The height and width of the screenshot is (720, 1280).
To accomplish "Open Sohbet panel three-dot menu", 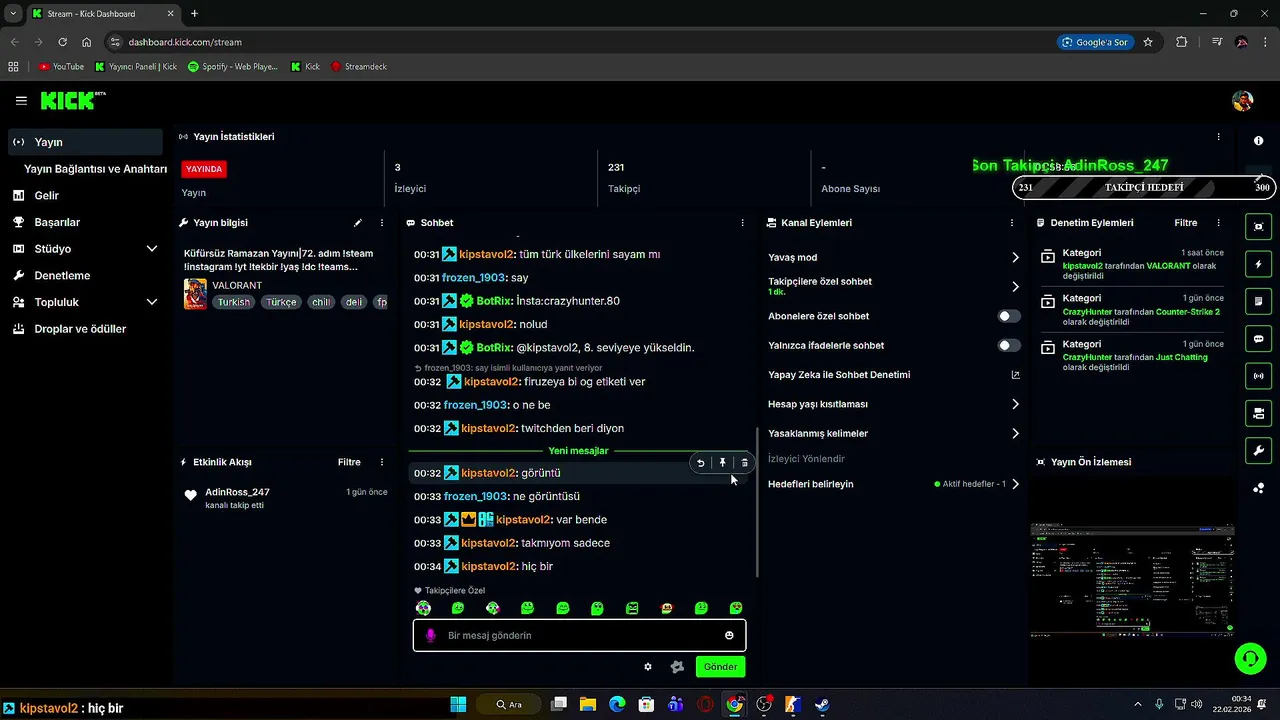I will point(742,223).
